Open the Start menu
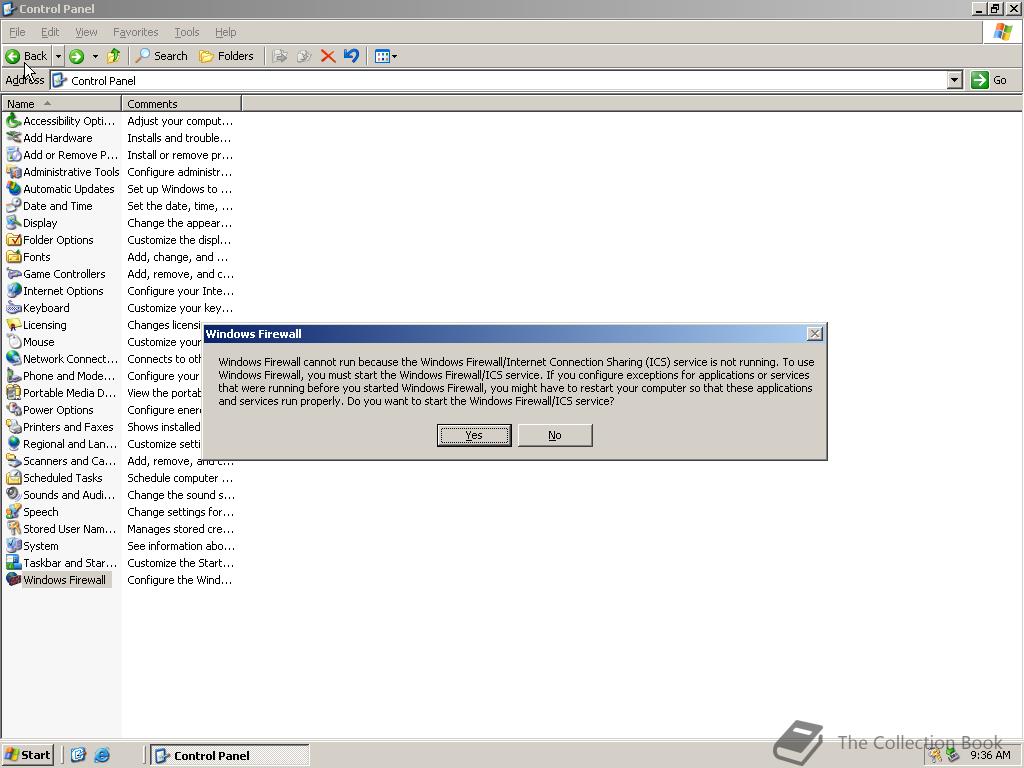The height and width of the screenshot is (768, 1024). point(28,755)
